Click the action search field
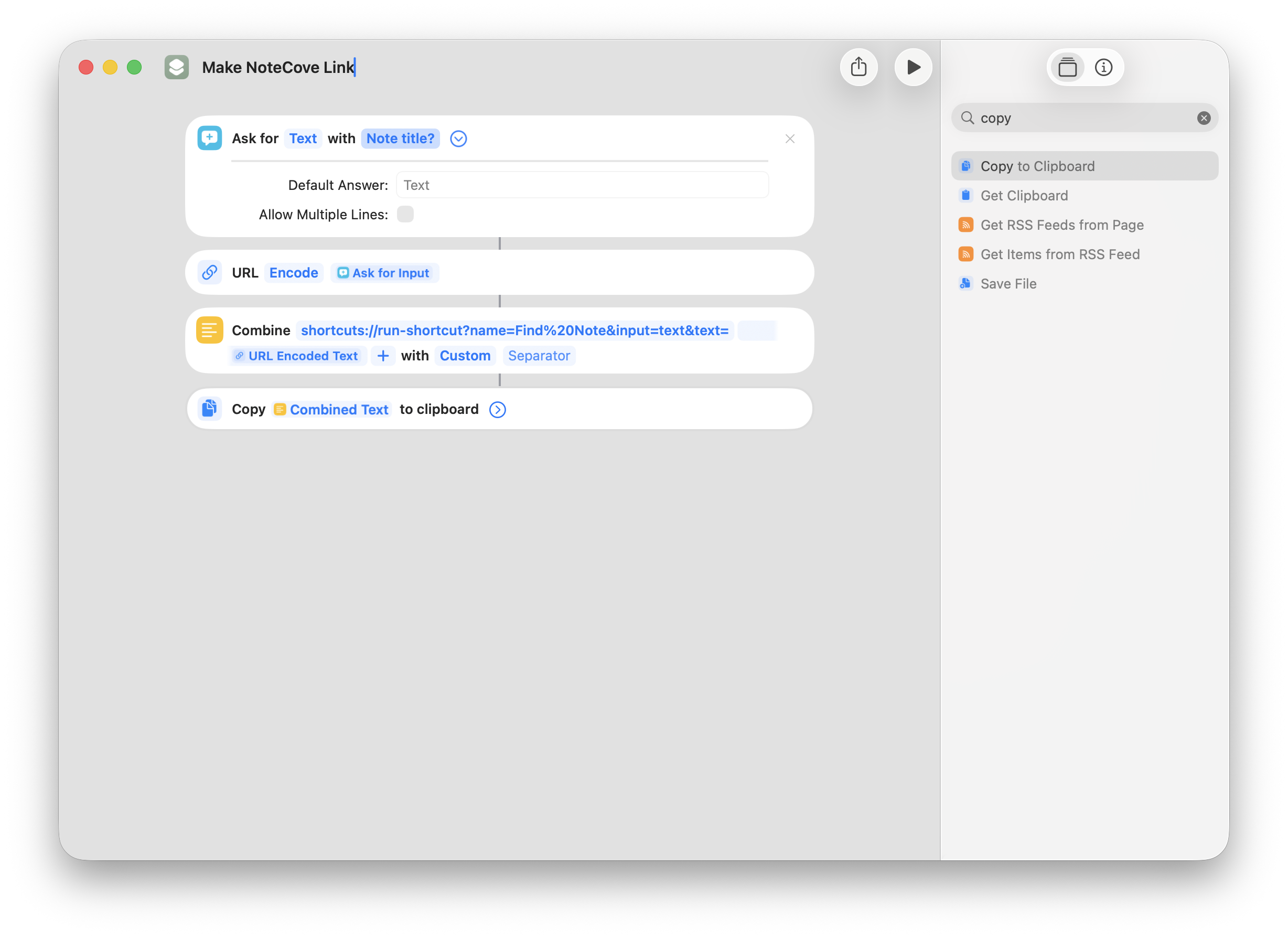 coord(1084,118)
